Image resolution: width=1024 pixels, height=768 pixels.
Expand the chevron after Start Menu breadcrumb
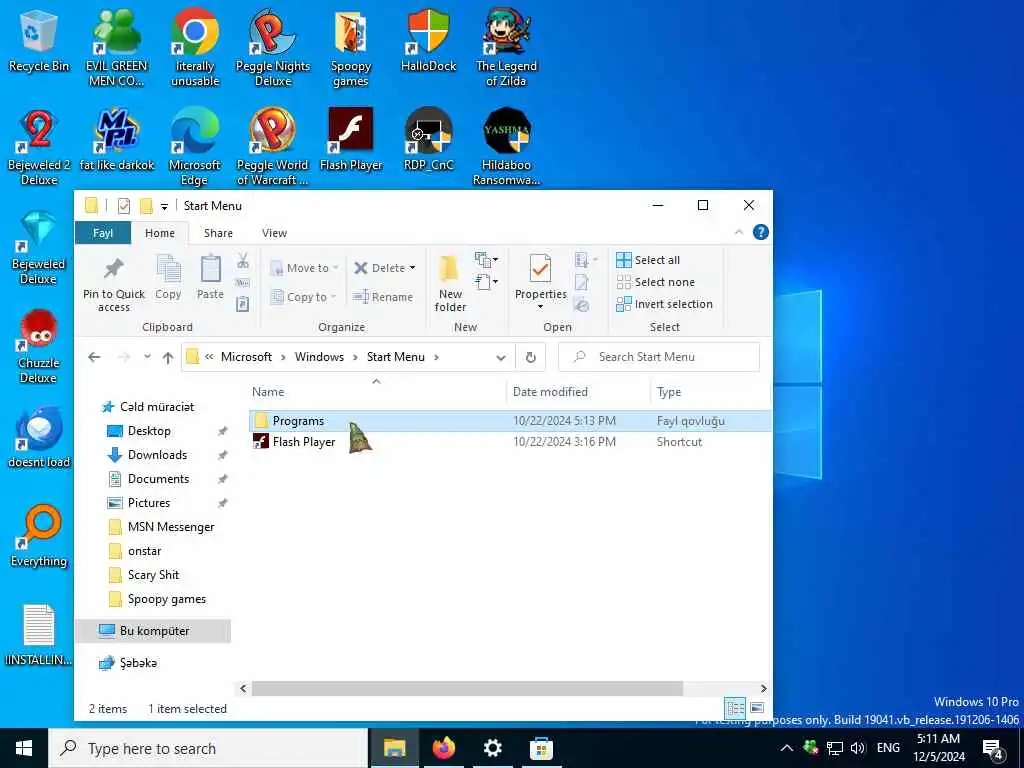pos(436,357)
